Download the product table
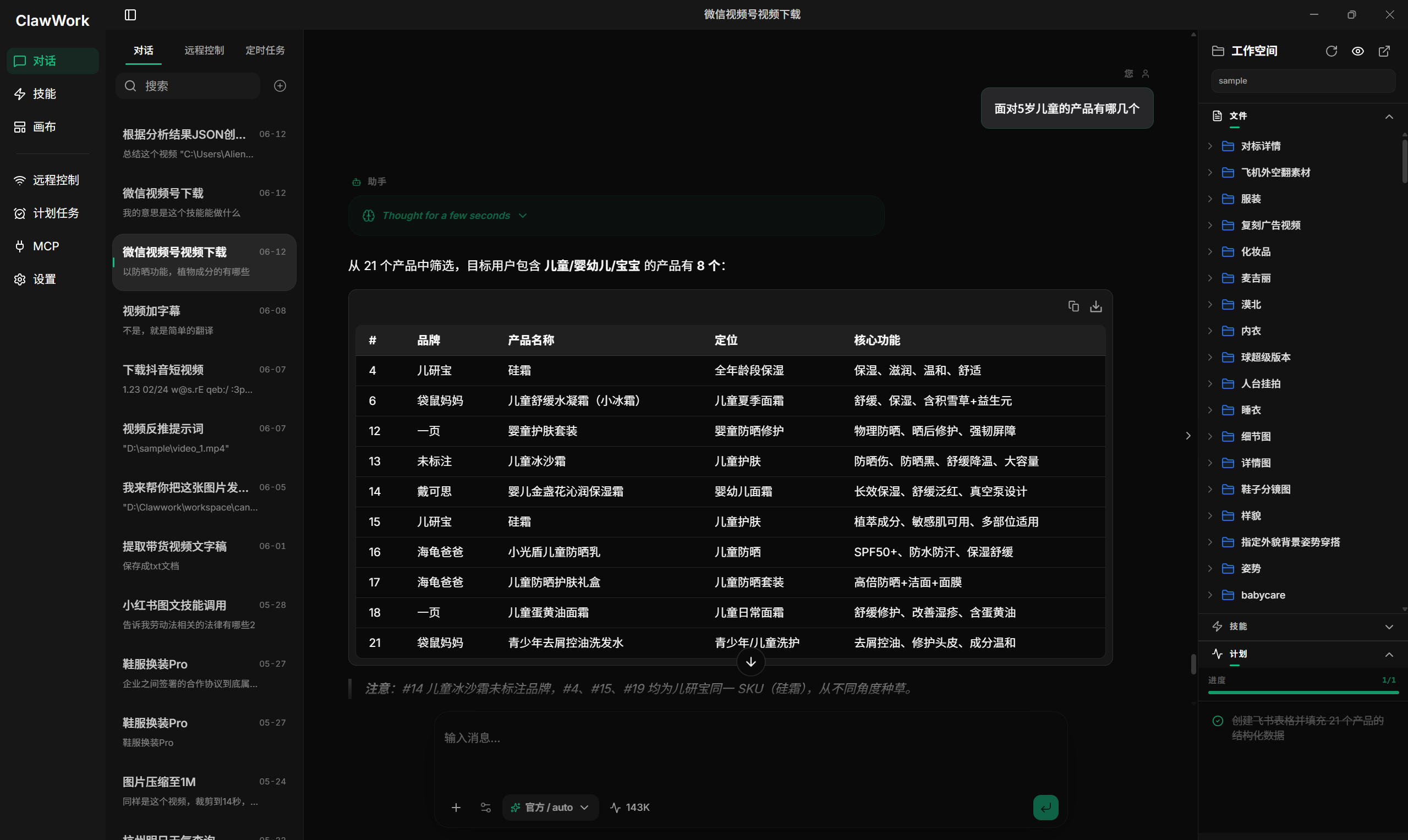This screenshot has height=840, width=1408. 1095,306
